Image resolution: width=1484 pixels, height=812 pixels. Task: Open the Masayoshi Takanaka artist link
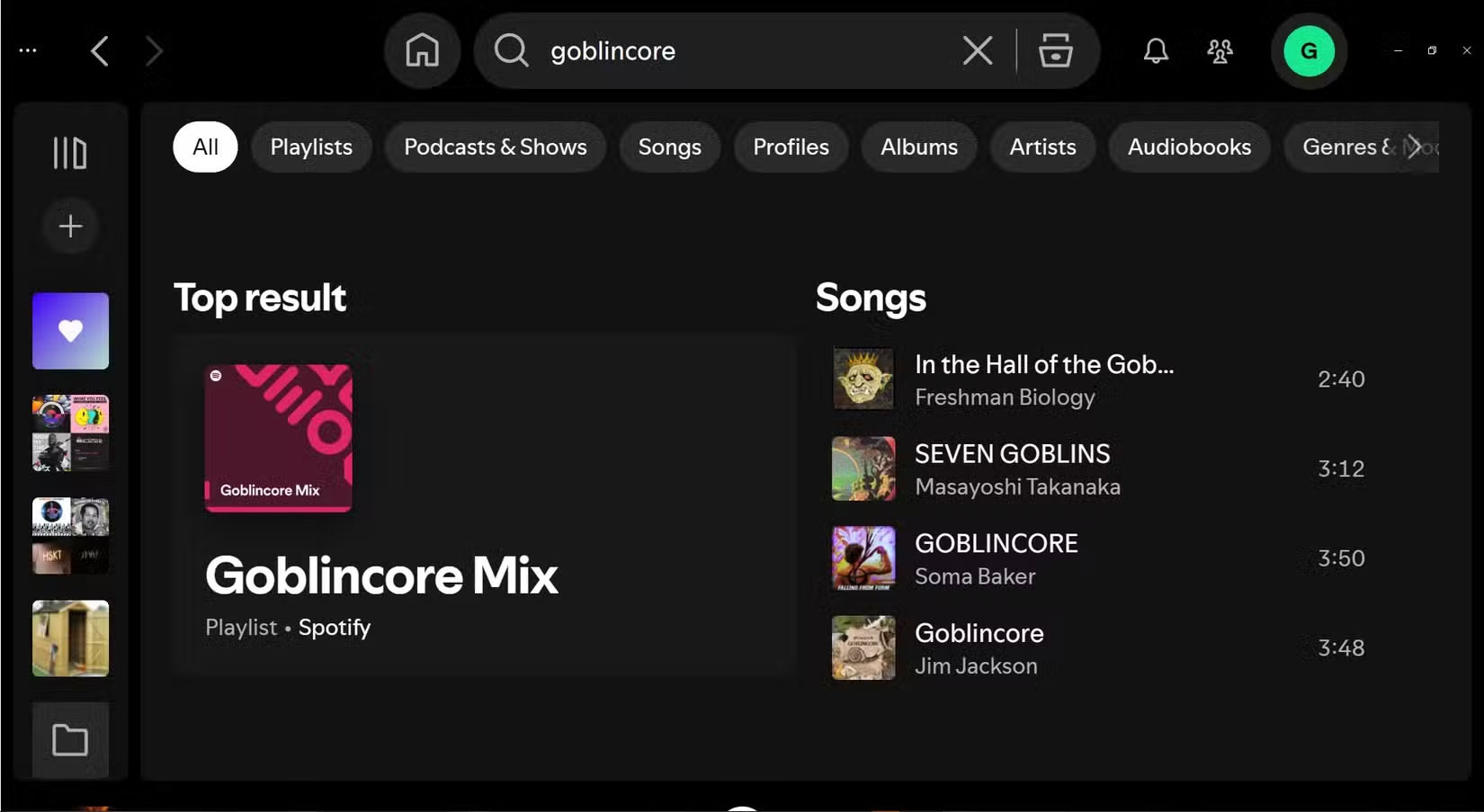click(1017, 486)
